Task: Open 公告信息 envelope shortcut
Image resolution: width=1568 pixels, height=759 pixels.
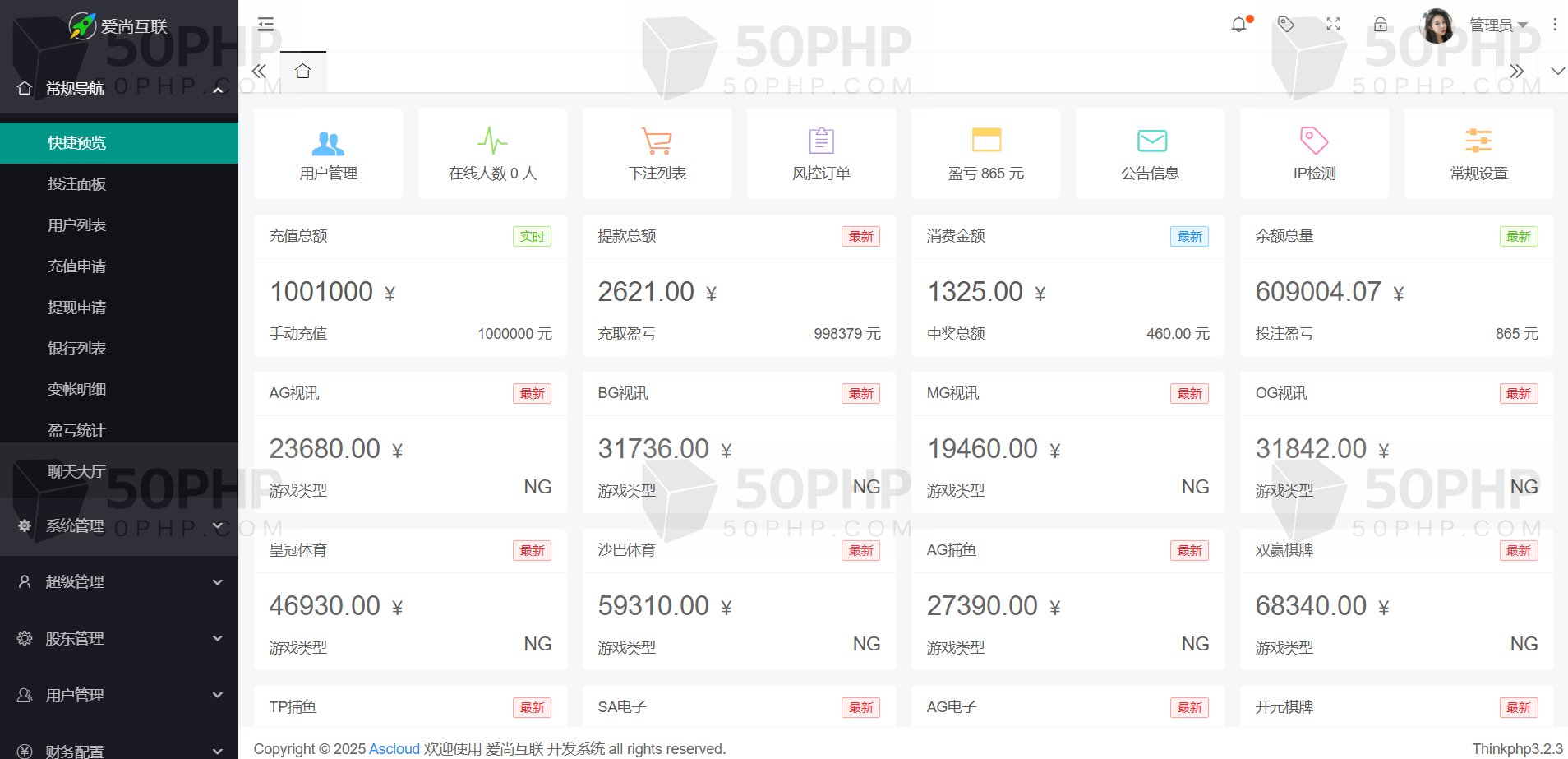Action: (1150, 153)
